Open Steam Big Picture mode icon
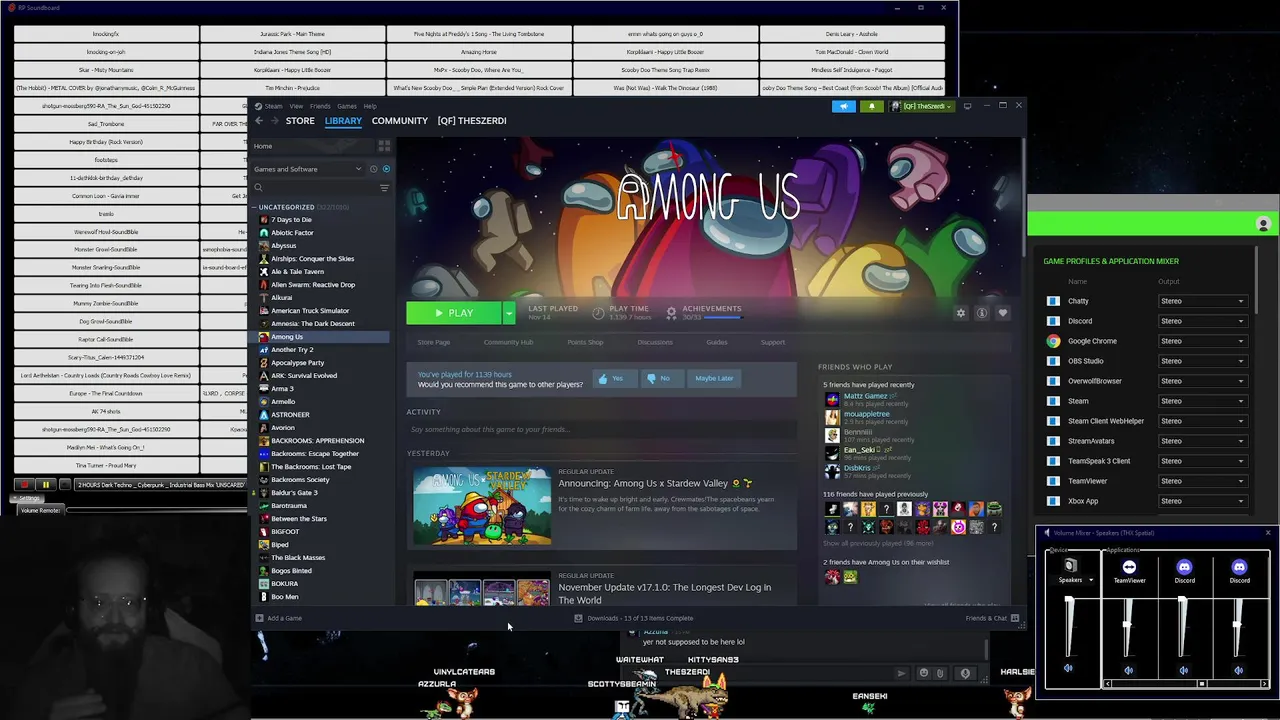This screenshot has width=1280, height=720. tap(967, 106)
